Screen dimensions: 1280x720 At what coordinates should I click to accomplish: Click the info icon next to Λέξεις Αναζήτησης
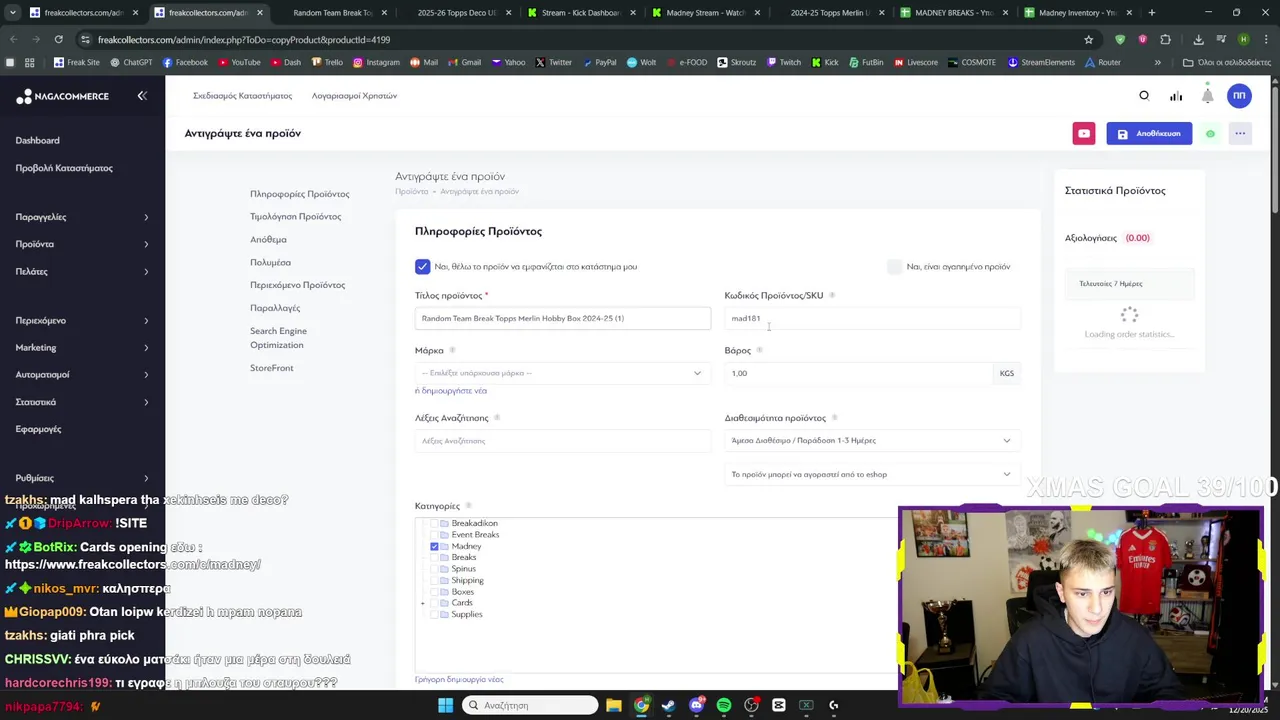497,418
